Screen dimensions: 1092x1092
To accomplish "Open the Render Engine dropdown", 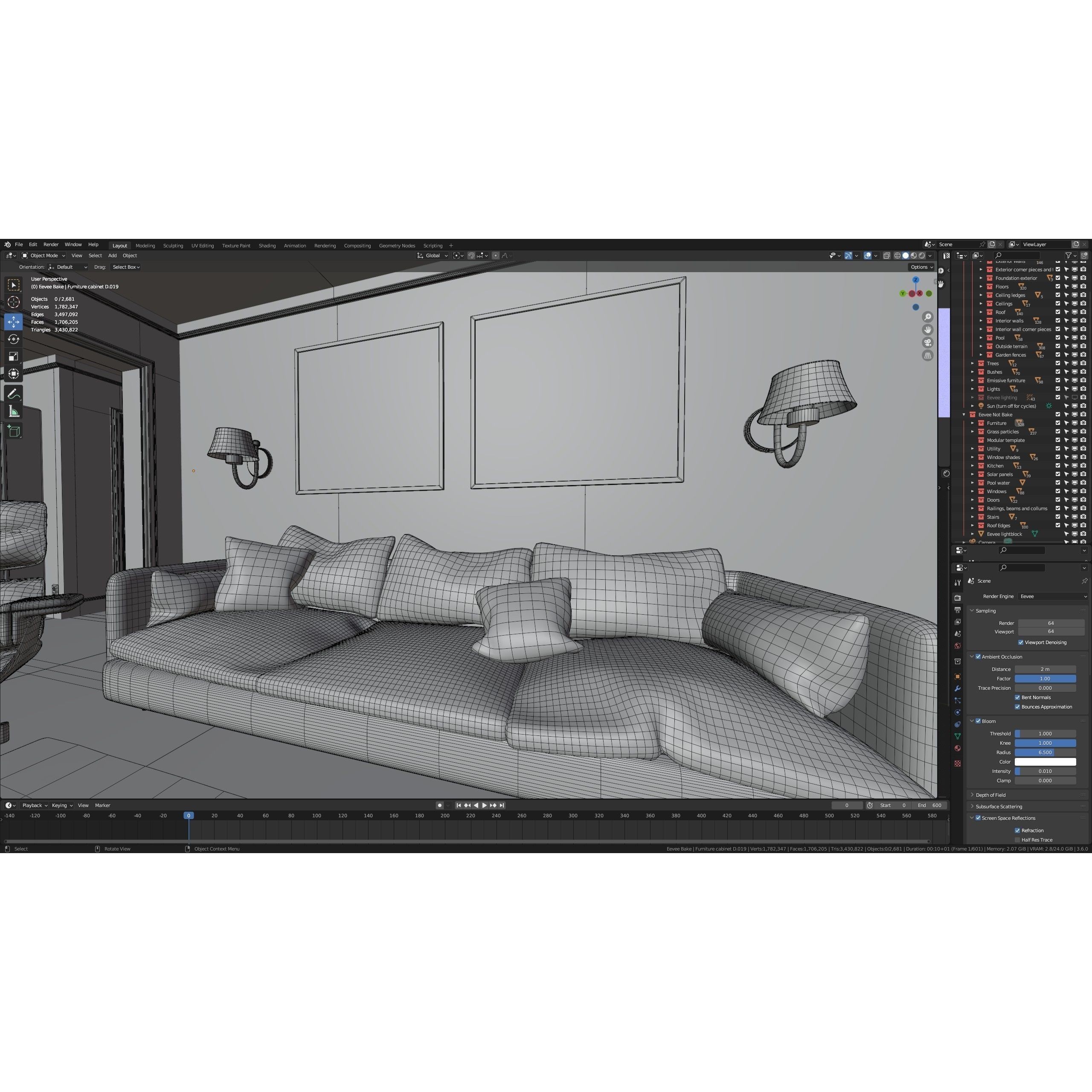I will click(x=1051, y=596).
